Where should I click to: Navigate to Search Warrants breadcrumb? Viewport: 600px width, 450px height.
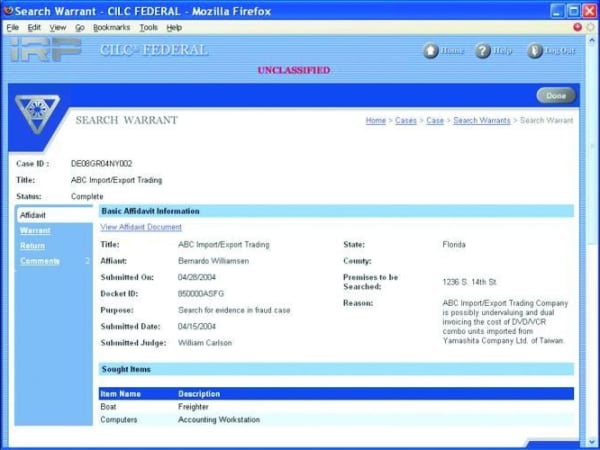(x=482, y=121)
